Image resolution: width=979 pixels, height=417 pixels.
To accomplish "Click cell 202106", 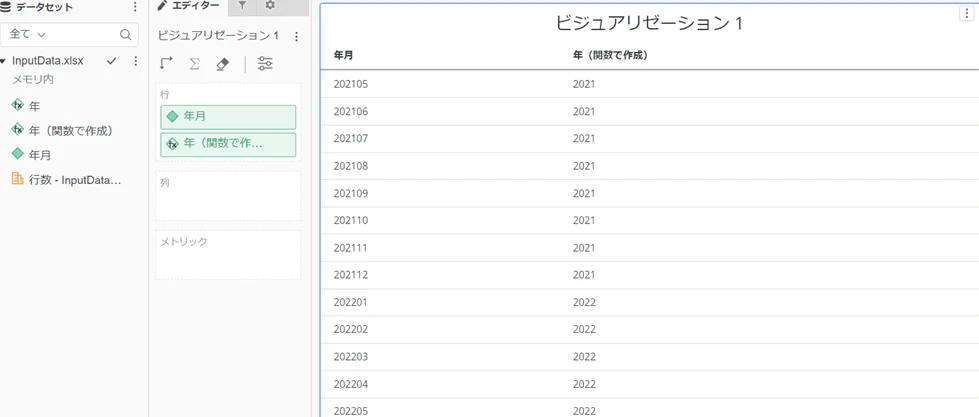I will pos(351,112).
